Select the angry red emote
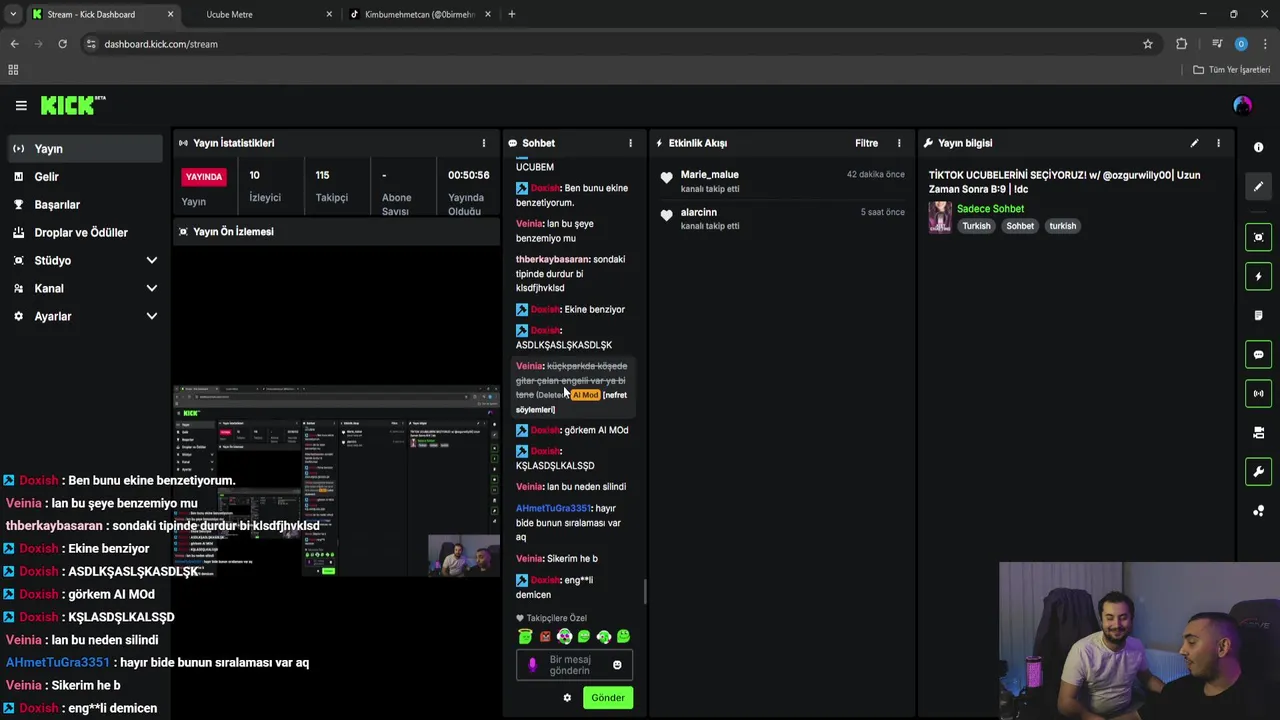This screenshot has height=720, width=1280. tap(545, 636)
